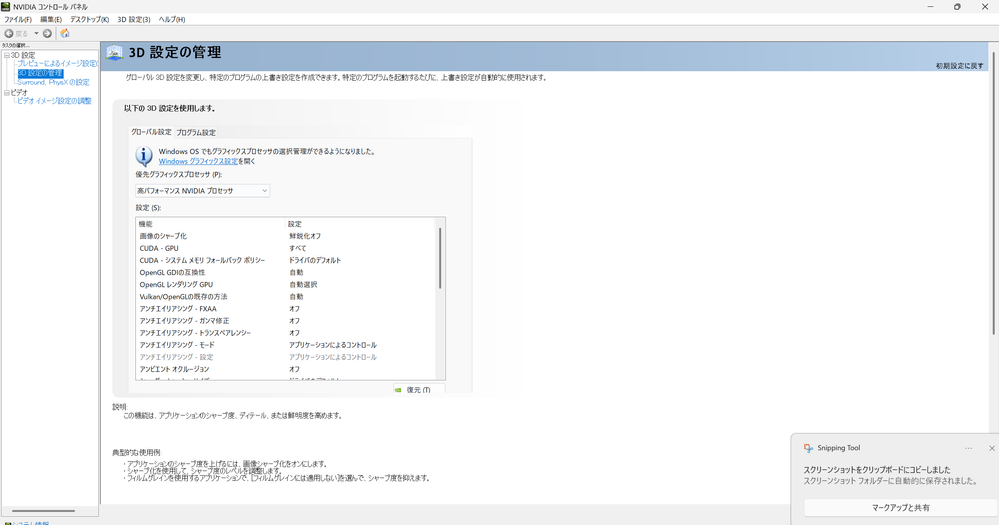
Task: Select プレビューによるイメージ設定 tree item
Action: (57, 64)
